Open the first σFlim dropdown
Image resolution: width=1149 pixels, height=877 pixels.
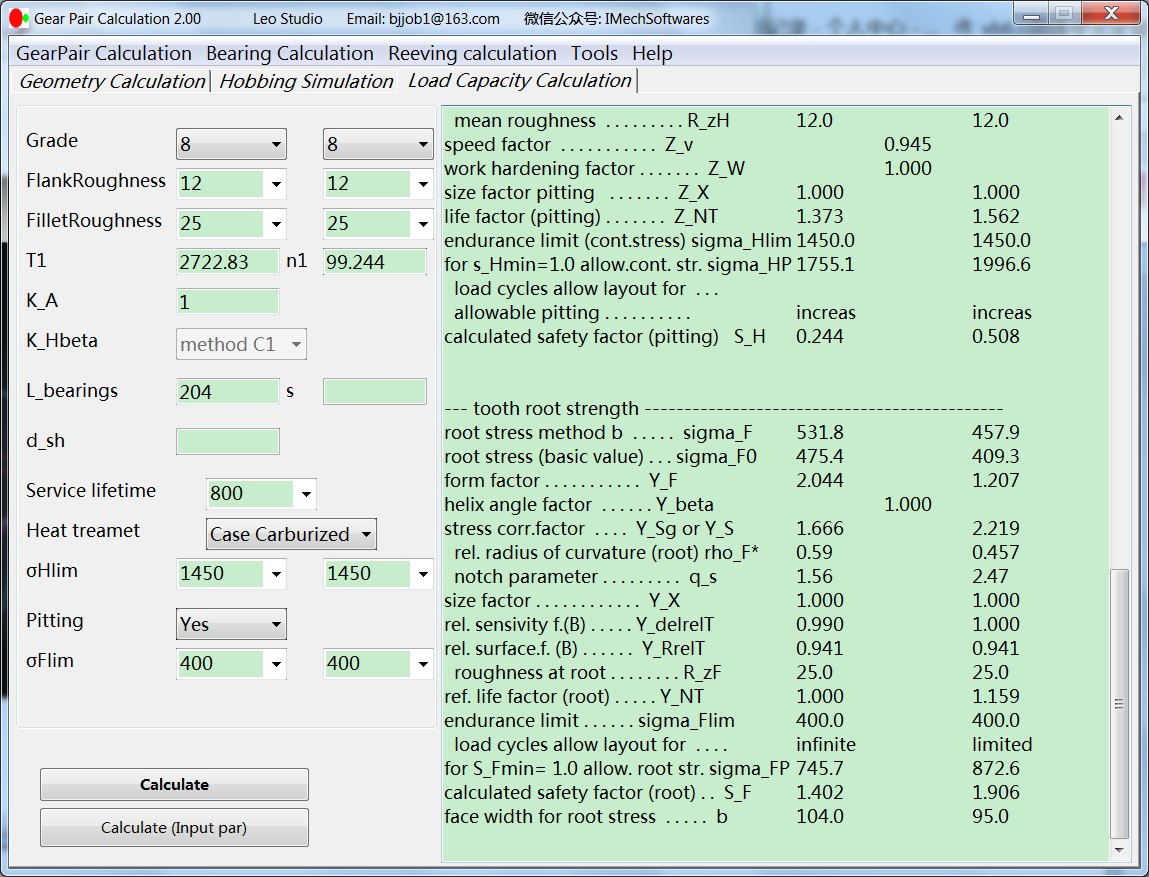pos(276,664)
